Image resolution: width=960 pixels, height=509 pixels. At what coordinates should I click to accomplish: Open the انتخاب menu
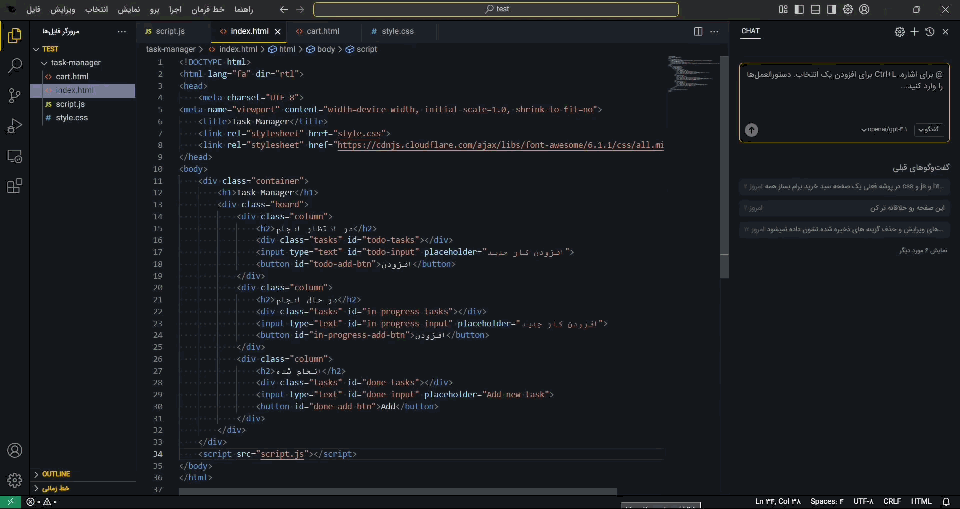(97, 9)
